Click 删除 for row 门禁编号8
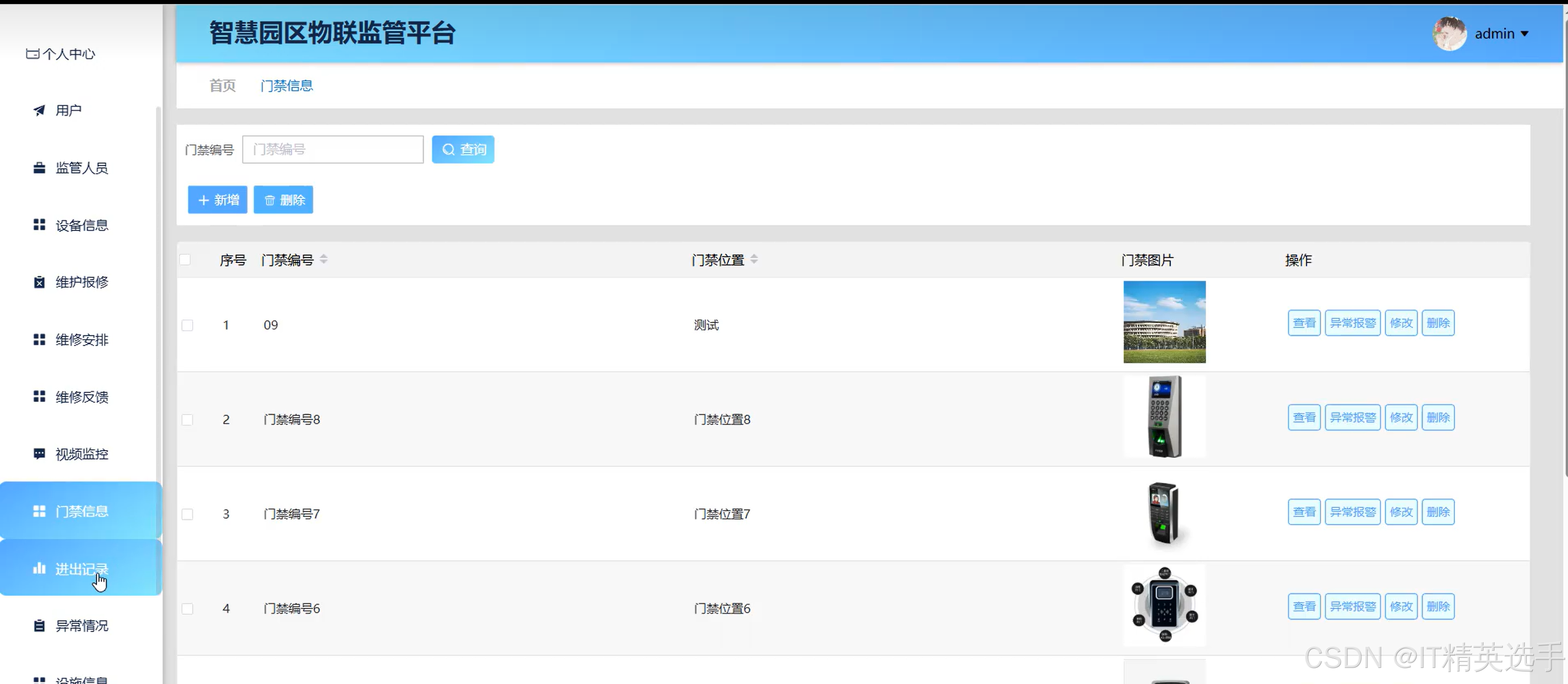This screenshot has width=1568, height=684. coord(1438,417)
